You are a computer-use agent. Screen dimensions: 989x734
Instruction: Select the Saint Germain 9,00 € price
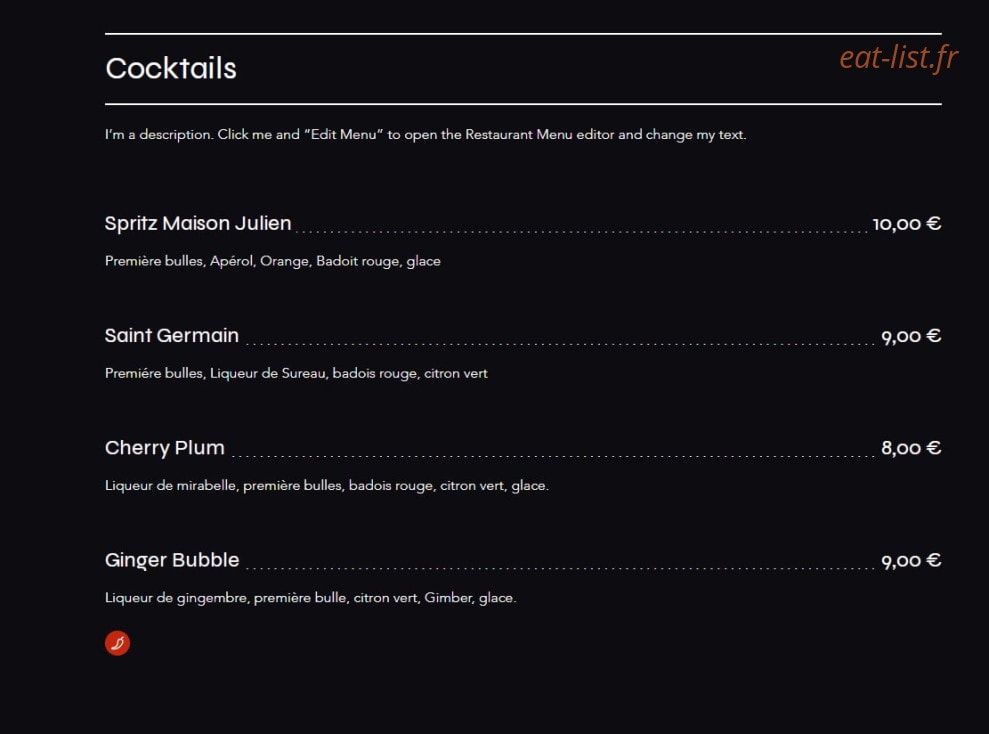911,336
